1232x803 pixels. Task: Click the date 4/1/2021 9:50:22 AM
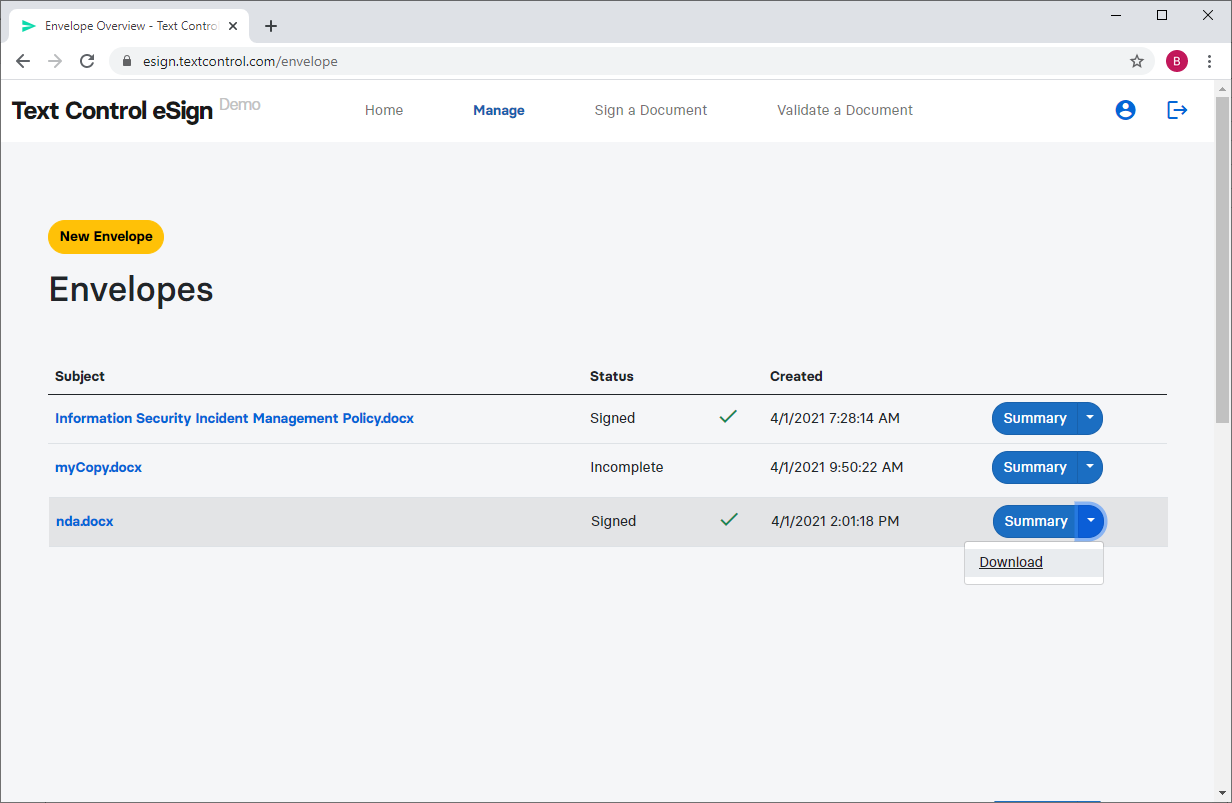(837, 467)
